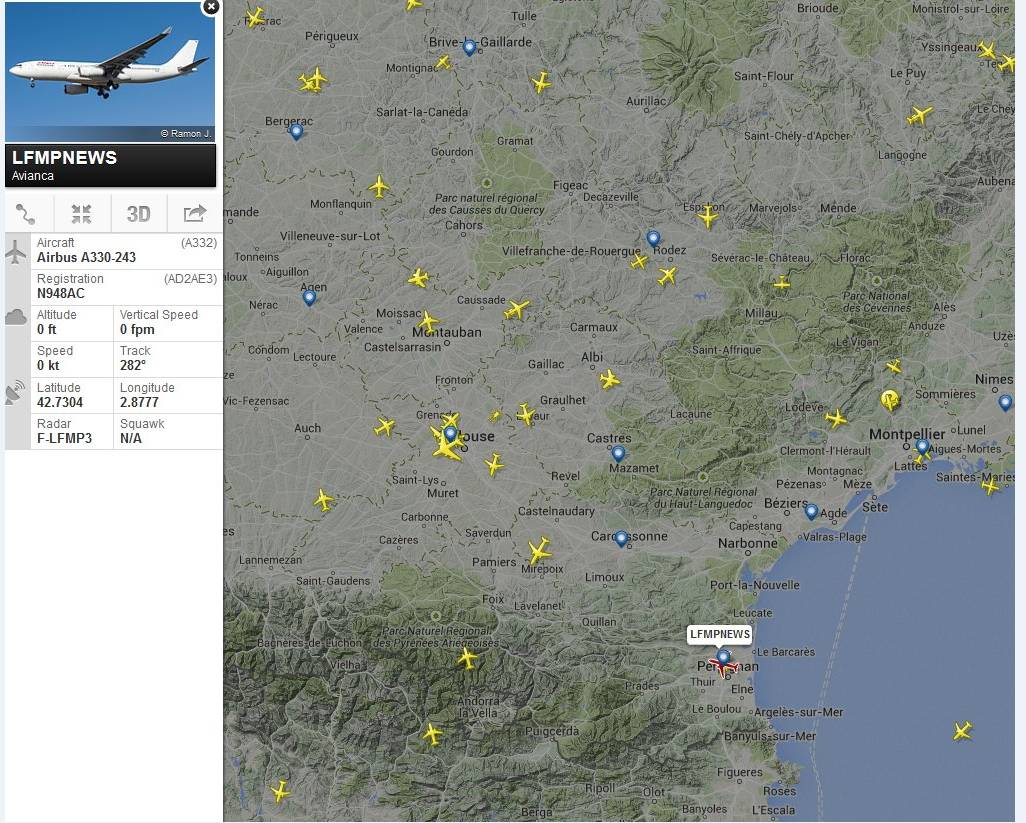Click the Ramon J. photo credit

pyautogui.click(x=186, y=133)
